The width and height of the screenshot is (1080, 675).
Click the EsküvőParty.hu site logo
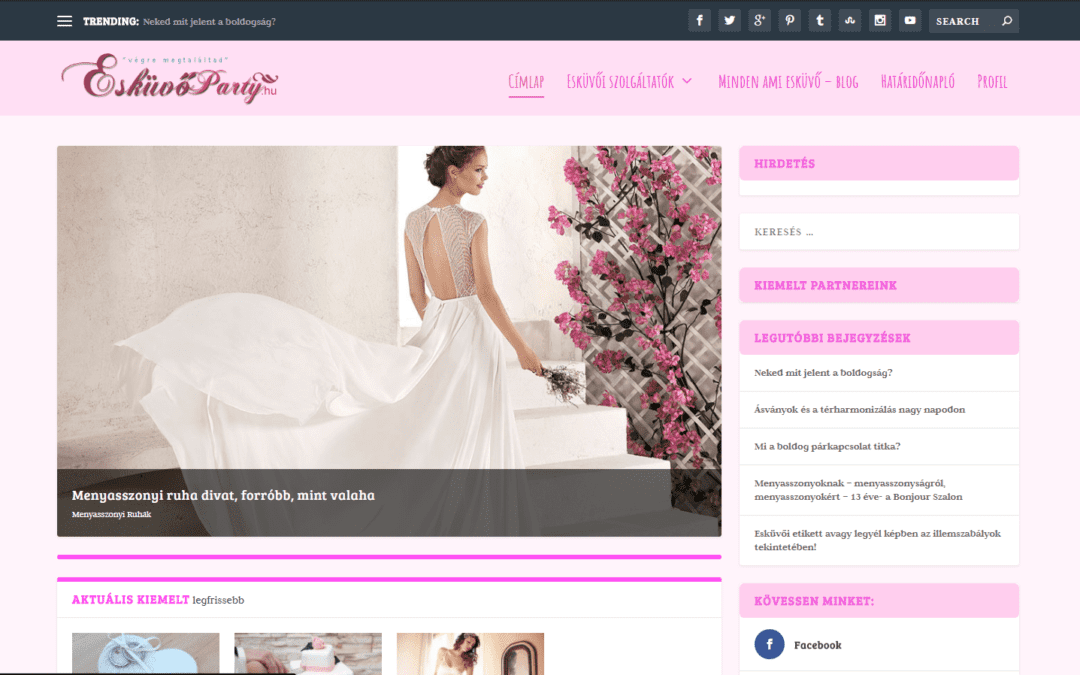coord(169,78)
